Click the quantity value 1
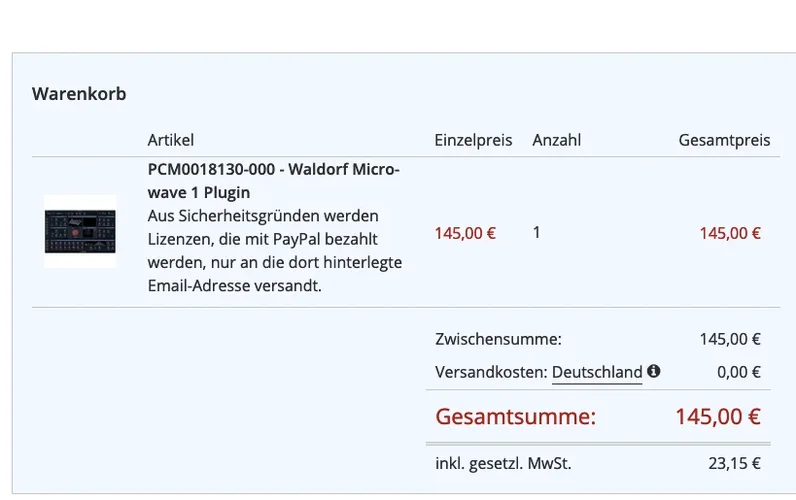The width and height of the screenshot is (796, 500). 537,232
